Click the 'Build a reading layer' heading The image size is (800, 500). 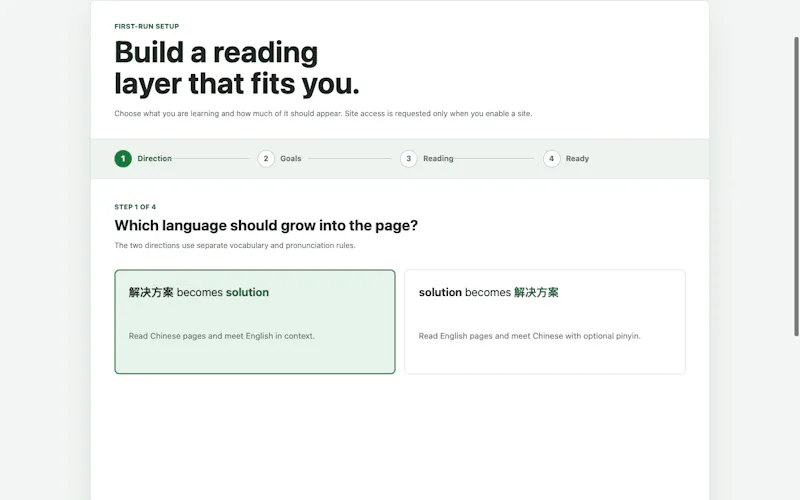(237, 68)
